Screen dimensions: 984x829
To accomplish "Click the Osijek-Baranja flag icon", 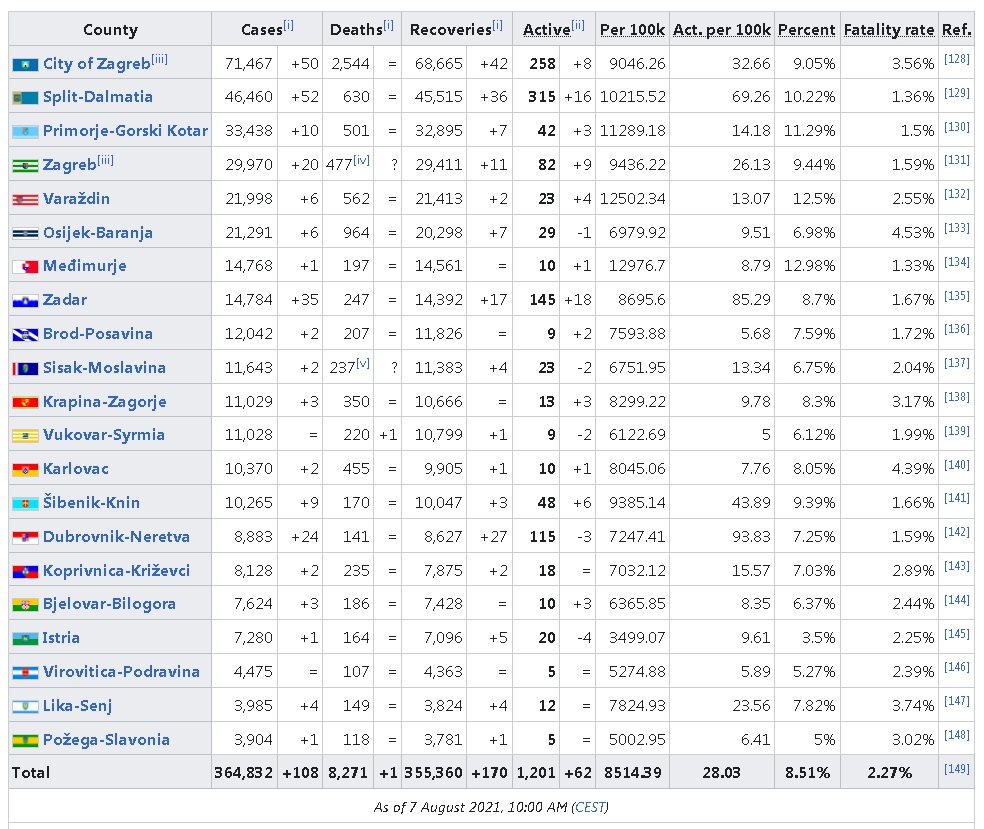I will click(25, 233).
